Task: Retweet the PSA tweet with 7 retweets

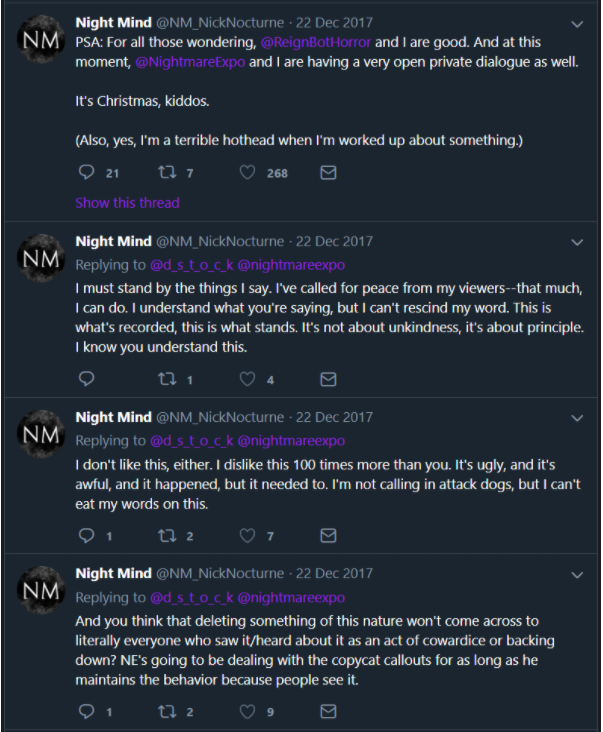Action: click(x=167, y=173)
